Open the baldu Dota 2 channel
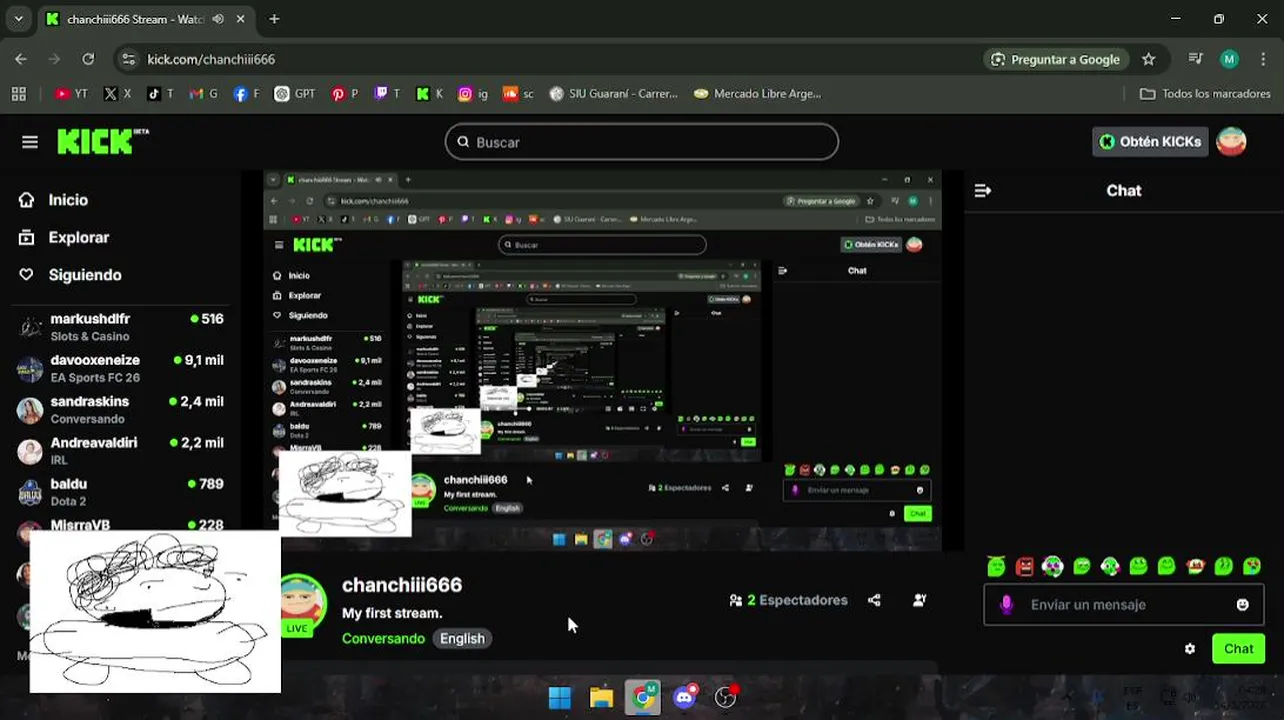This screenshot has width=1284, height=720. pos(122,492)
